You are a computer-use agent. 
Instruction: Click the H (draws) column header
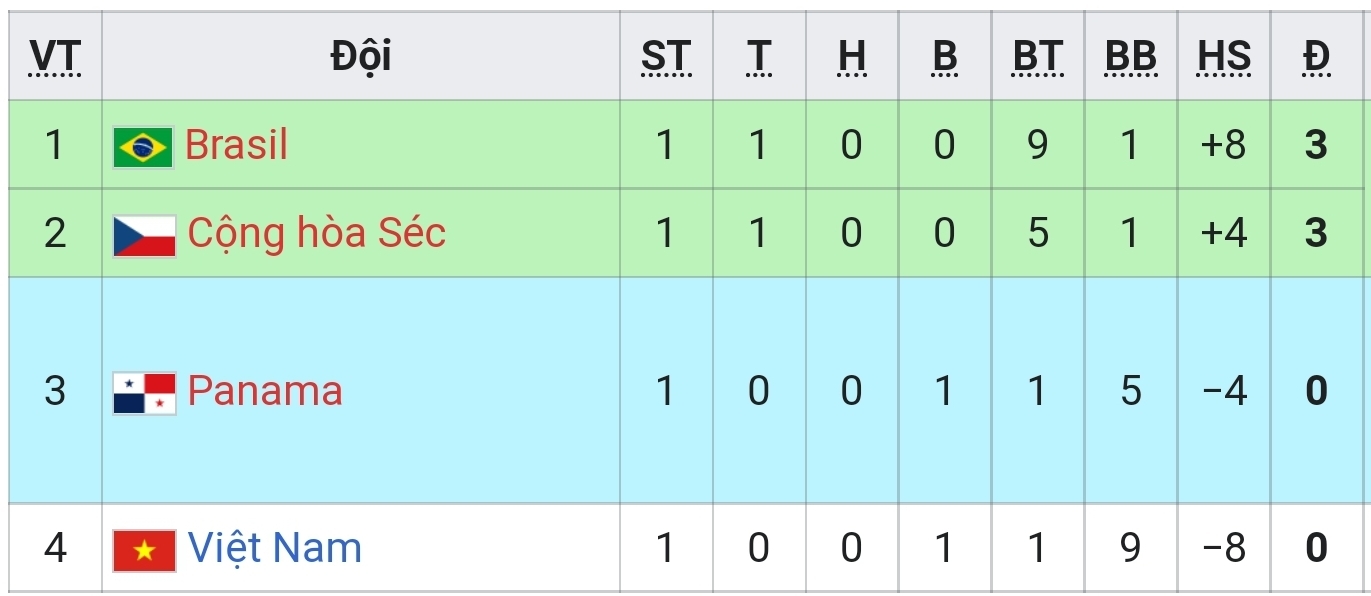(851, 57)
